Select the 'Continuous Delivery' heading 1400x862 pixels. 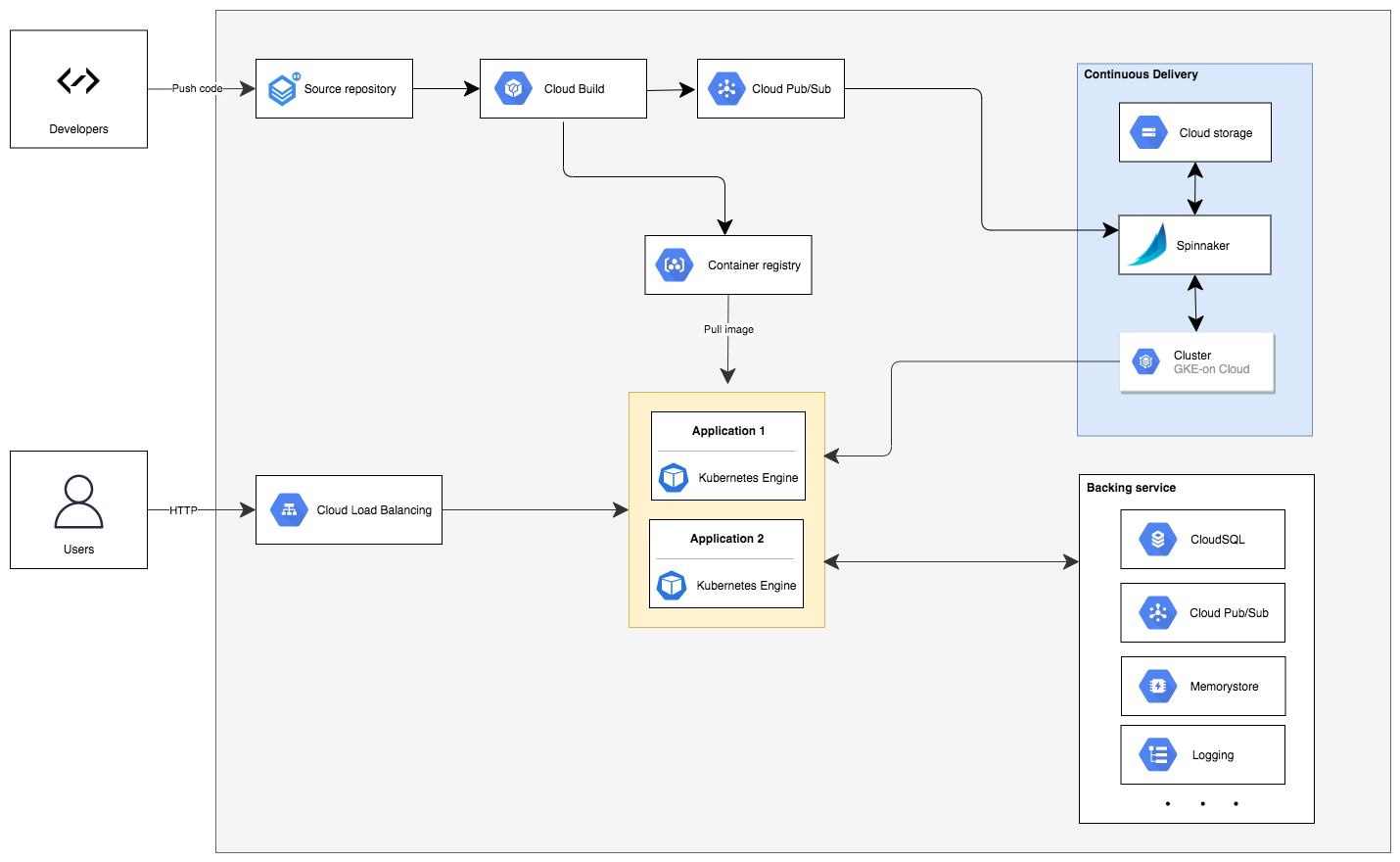click(1141, 74)
